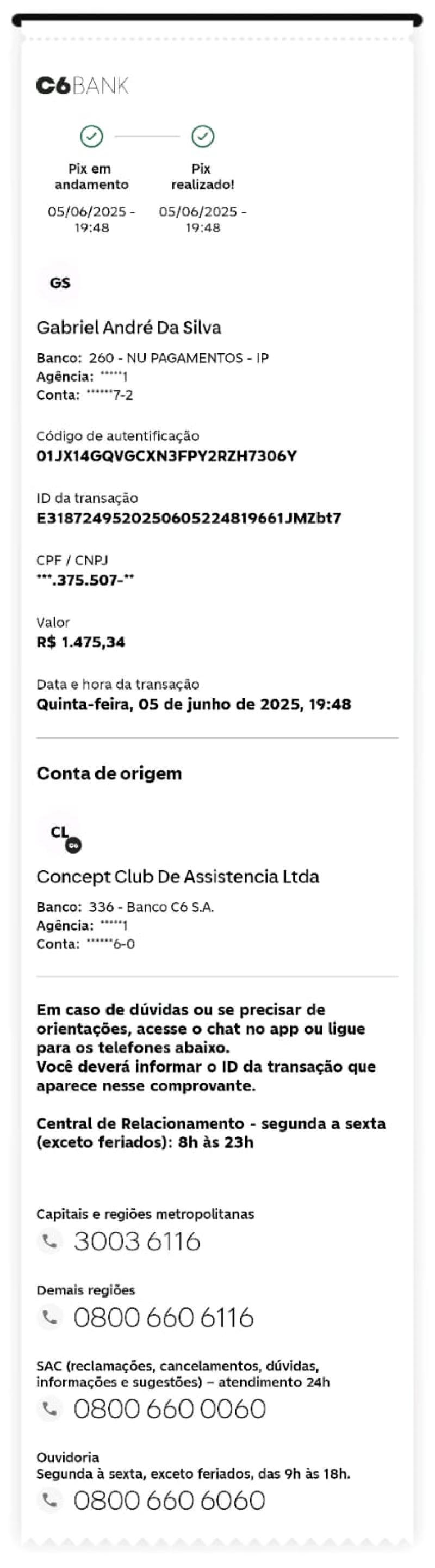Call the capitals number 3003 6116
Image resolution: width=435 pixels, height=1568 pixels.
coord(138,1241)
